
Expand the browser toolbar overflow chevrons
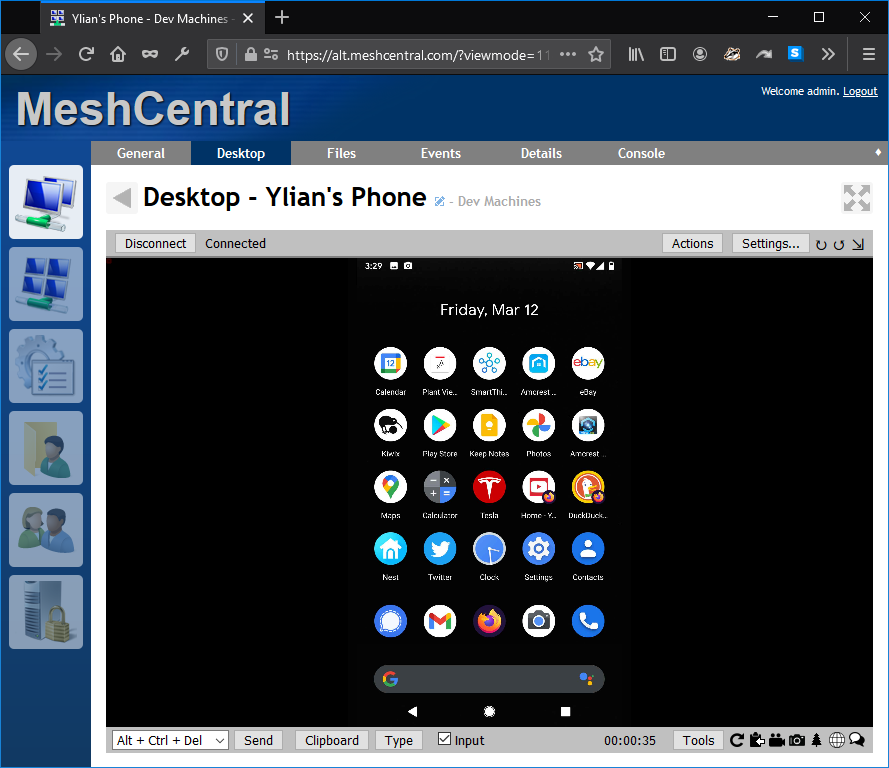coord(828,54)
